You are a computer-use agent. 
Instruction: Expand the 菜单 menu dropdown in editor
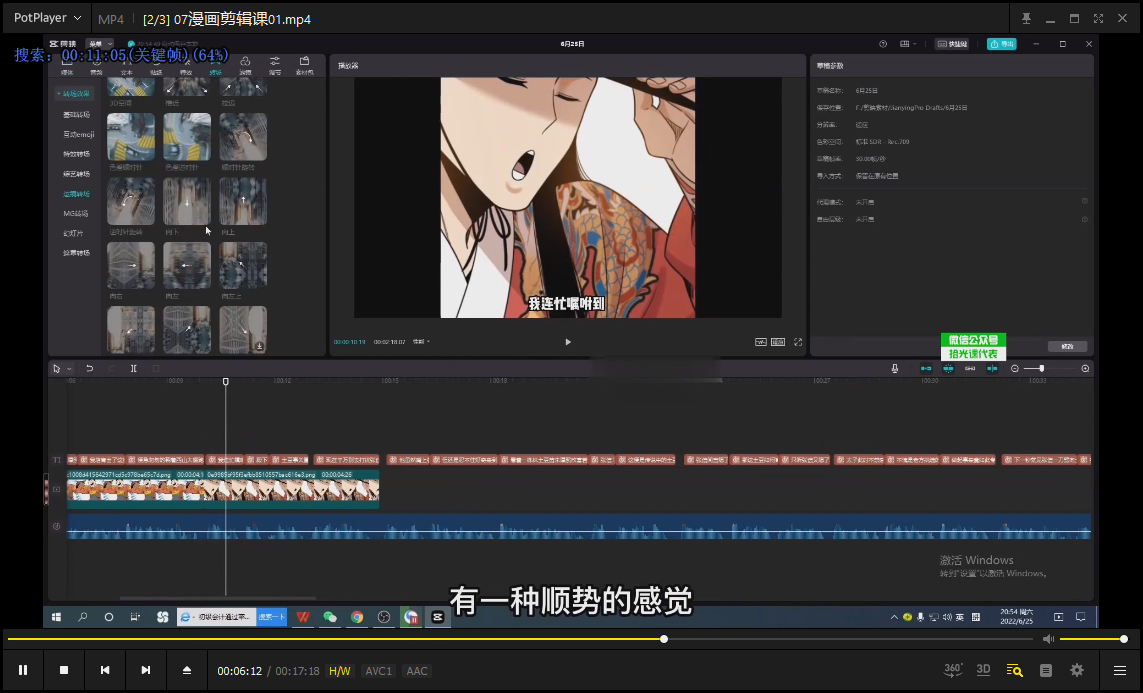99,44
